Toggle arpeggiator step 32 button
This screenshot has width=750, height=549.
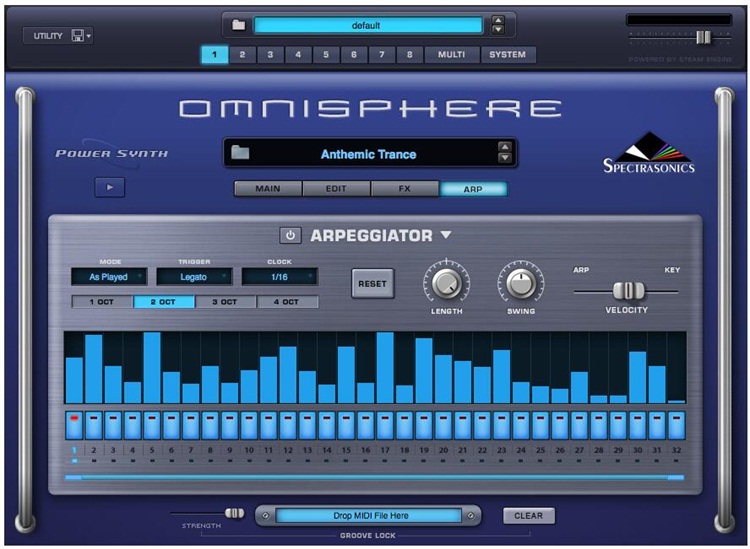(676, 425)
